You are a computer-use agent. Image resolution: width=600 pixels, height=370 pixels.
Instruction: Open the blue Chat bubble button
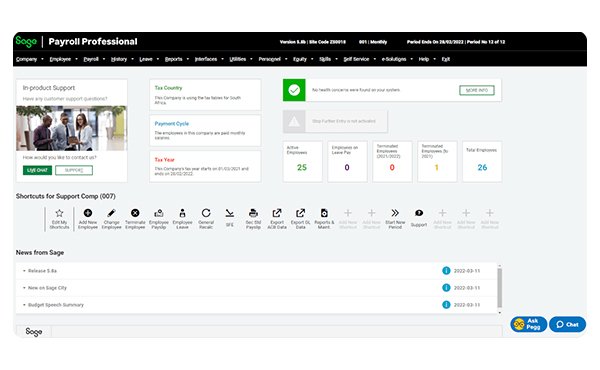(567, 324)
